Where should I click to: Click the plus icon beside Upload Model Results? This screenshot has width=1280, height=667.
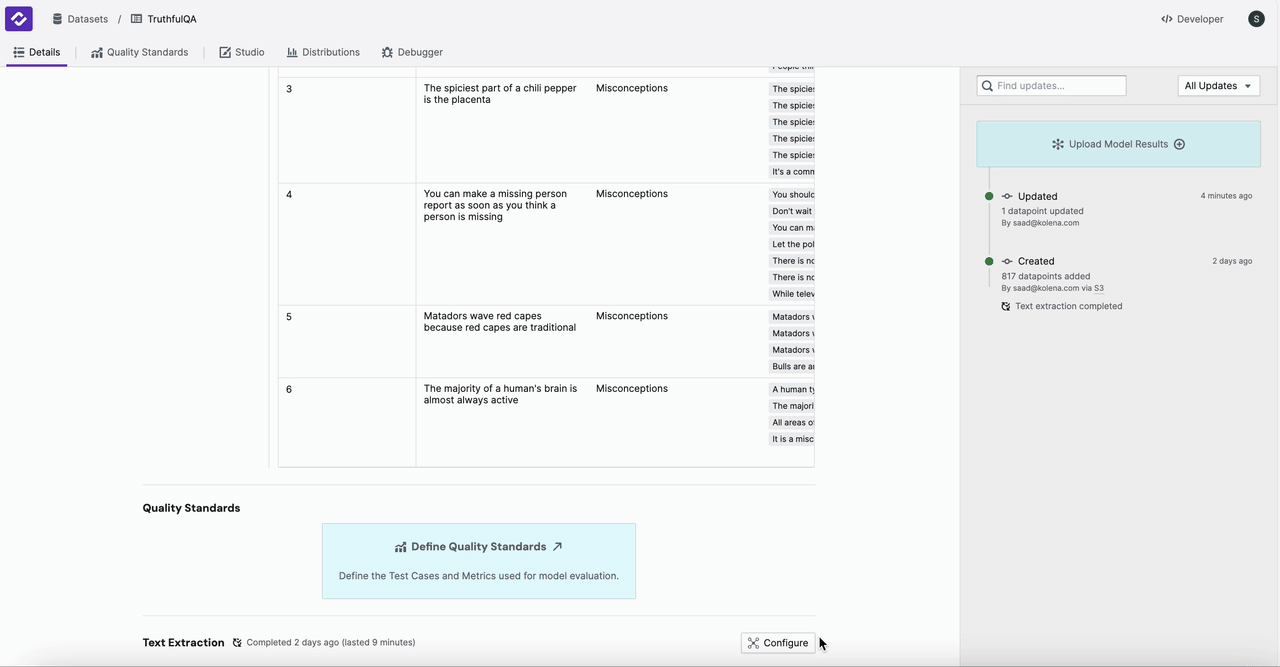[1179, 144]
